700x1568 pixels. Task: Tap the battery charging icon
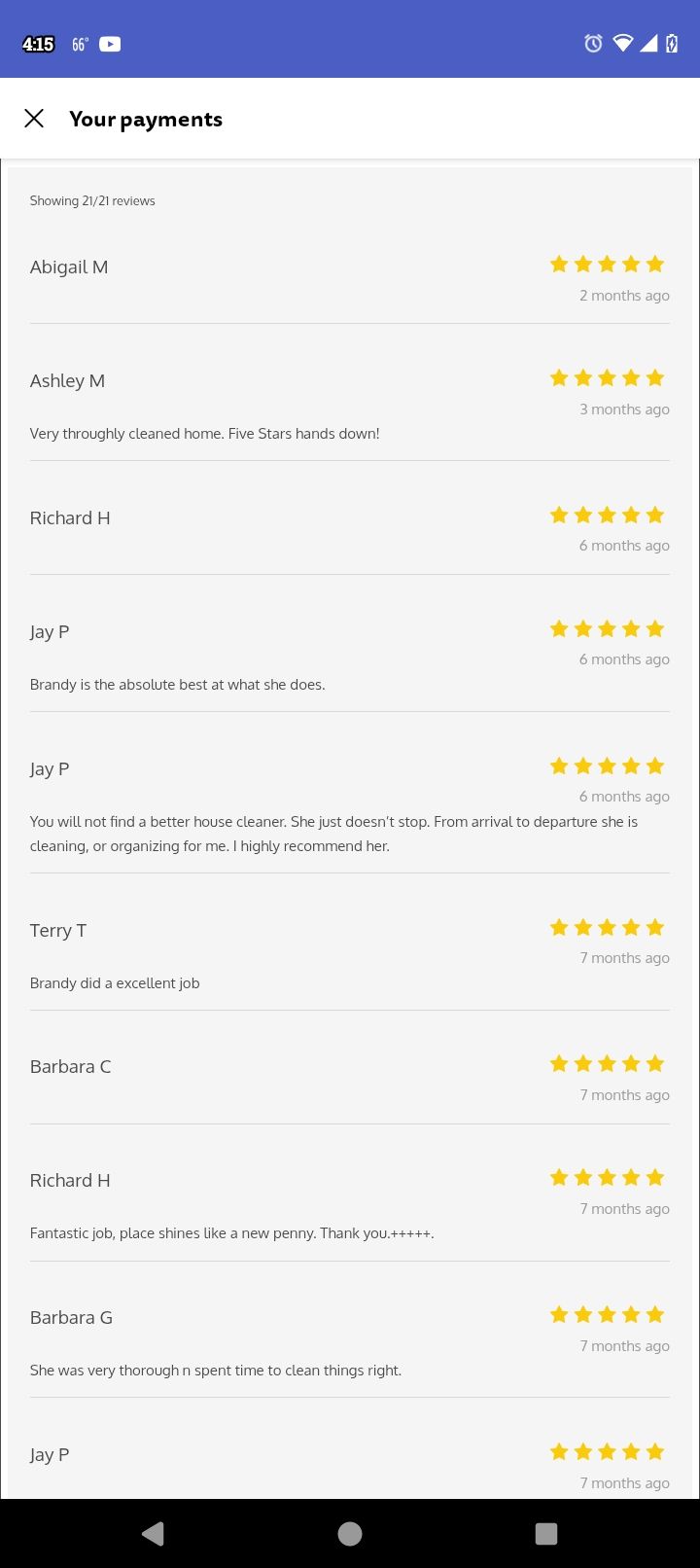[x=672, y=43]
